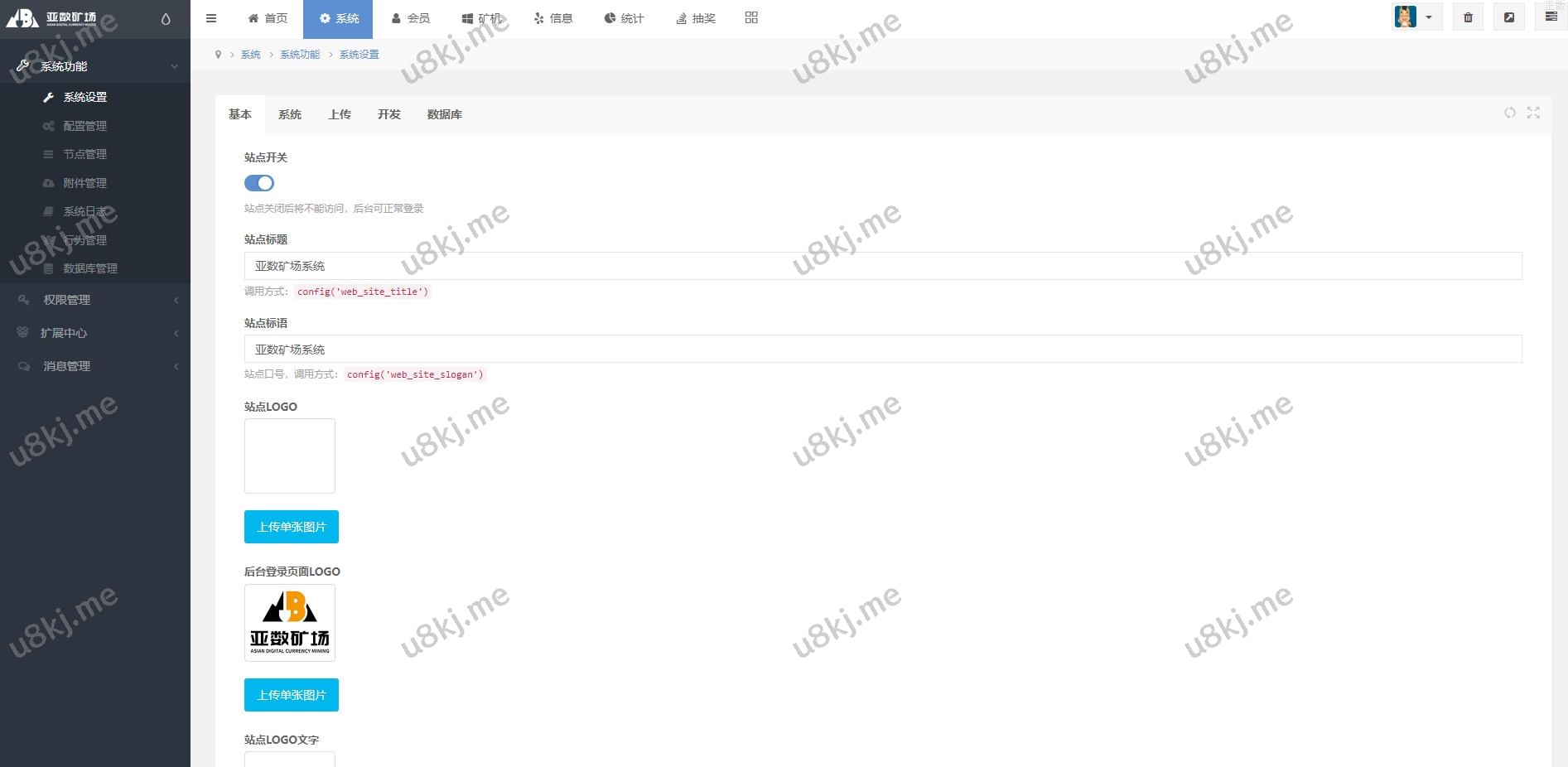Expand the 扩展中心 sidebar section
Image resolution: width=1568 pixels, height=767 pixels.
coord(95,333)
